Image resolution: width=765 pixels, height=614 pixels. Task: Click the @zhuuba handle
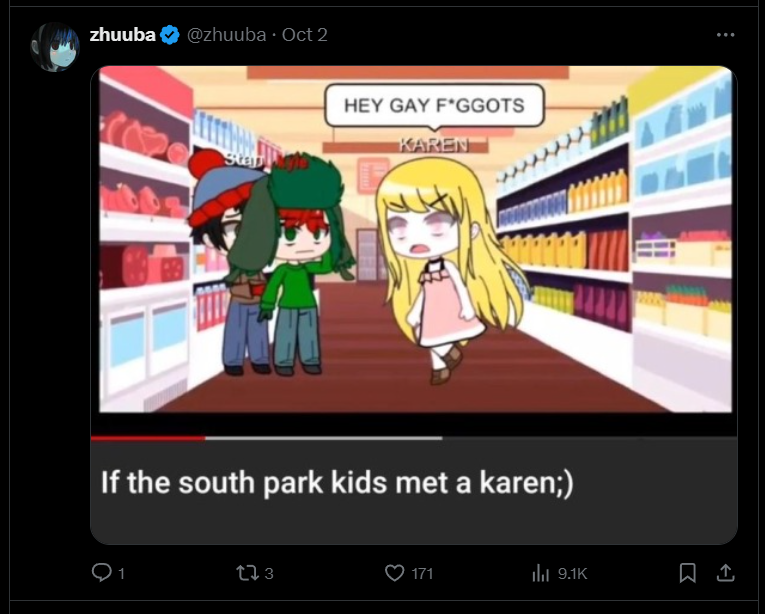226,35
